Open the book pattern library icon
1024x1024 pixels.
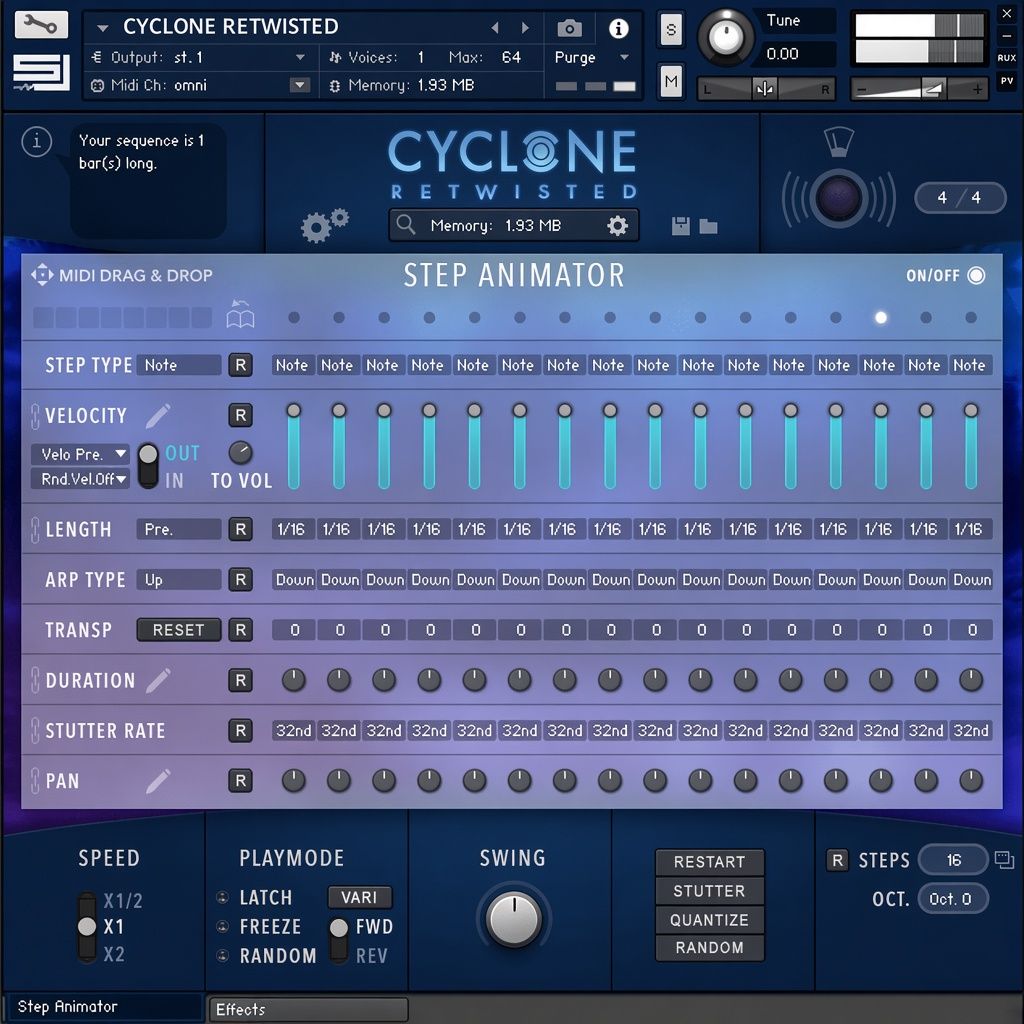pyautogui.click(x=240, y=314)
